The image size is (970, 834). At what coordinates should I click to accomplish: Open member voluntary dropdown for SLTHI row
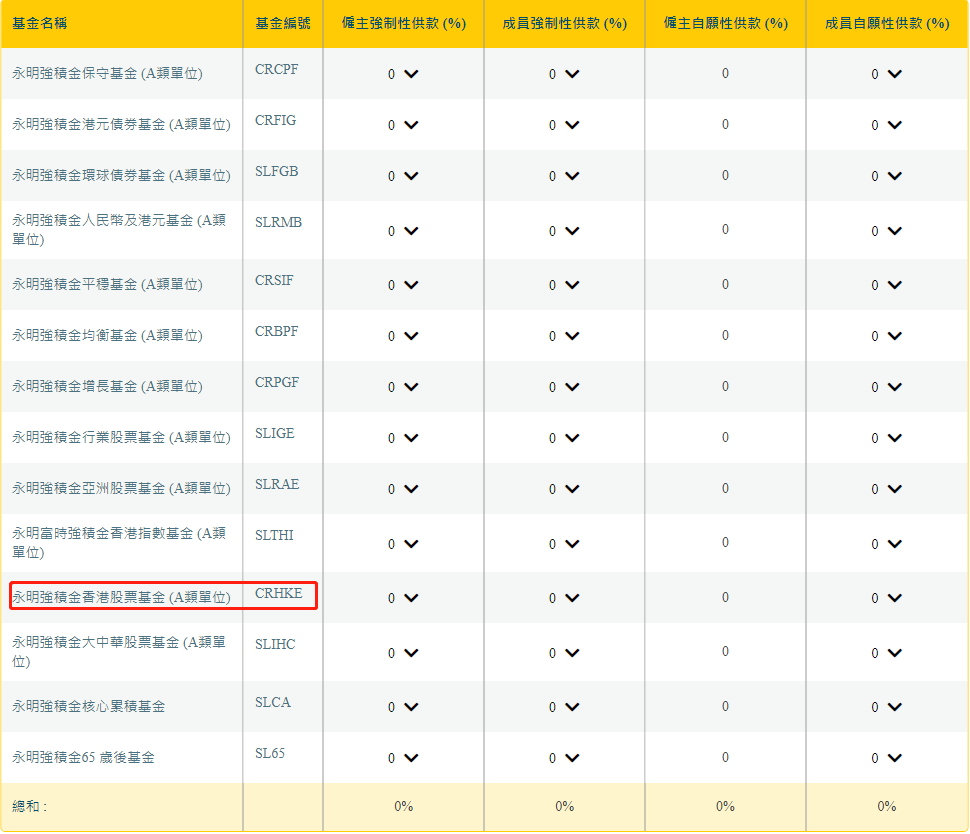886,544
